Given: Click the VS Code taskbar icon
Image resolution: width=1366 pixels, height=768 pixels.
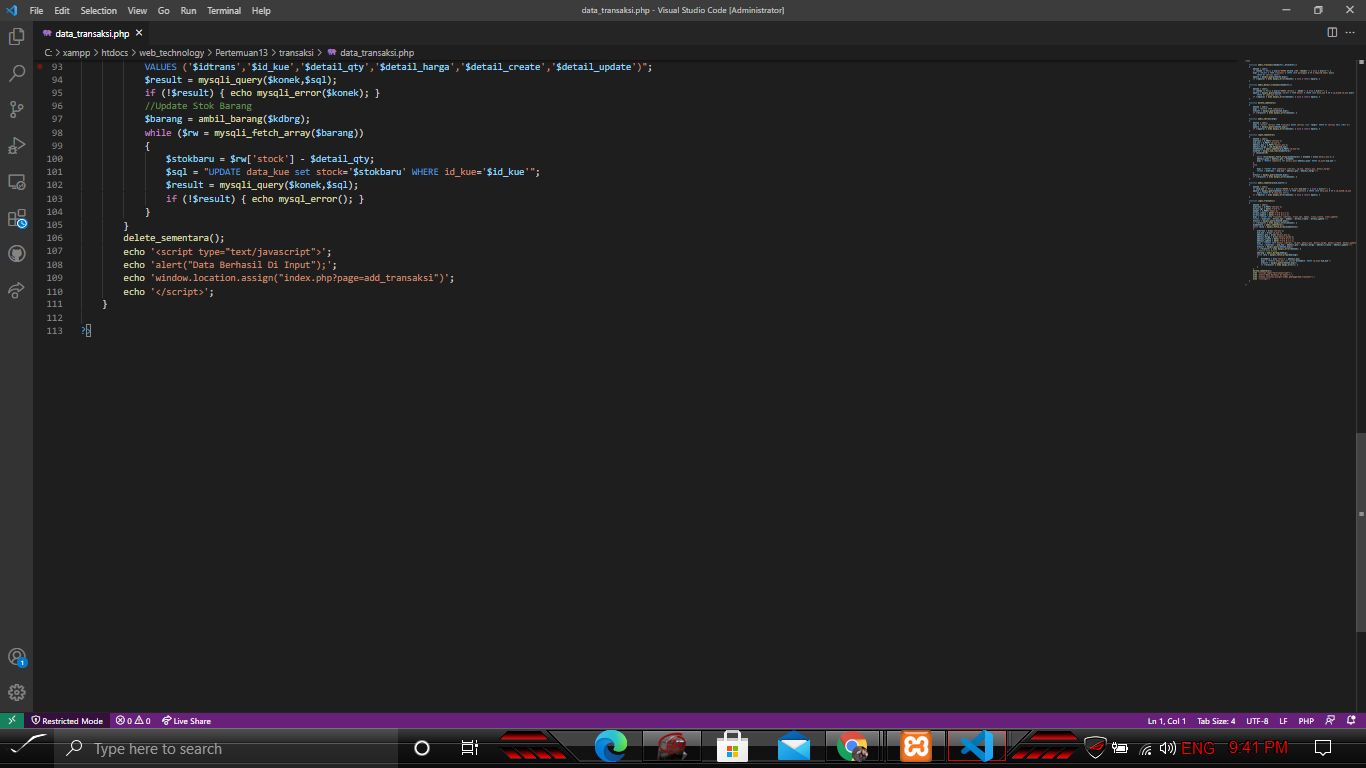Looking at the screenshot, I should coord(976,747).
